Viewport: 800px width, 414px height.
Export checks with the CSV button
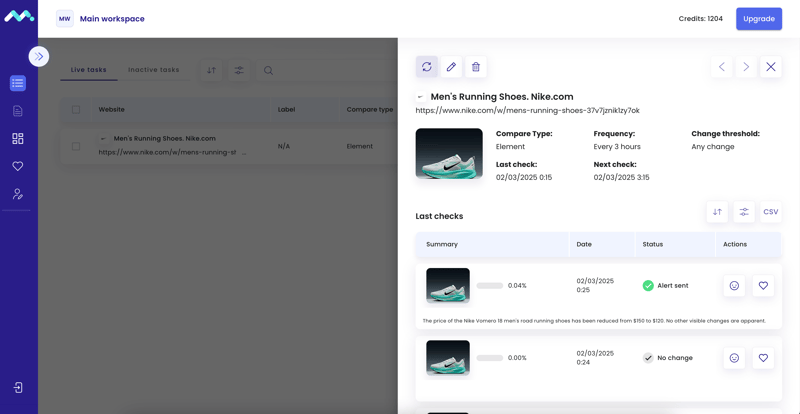coord(771,212)
